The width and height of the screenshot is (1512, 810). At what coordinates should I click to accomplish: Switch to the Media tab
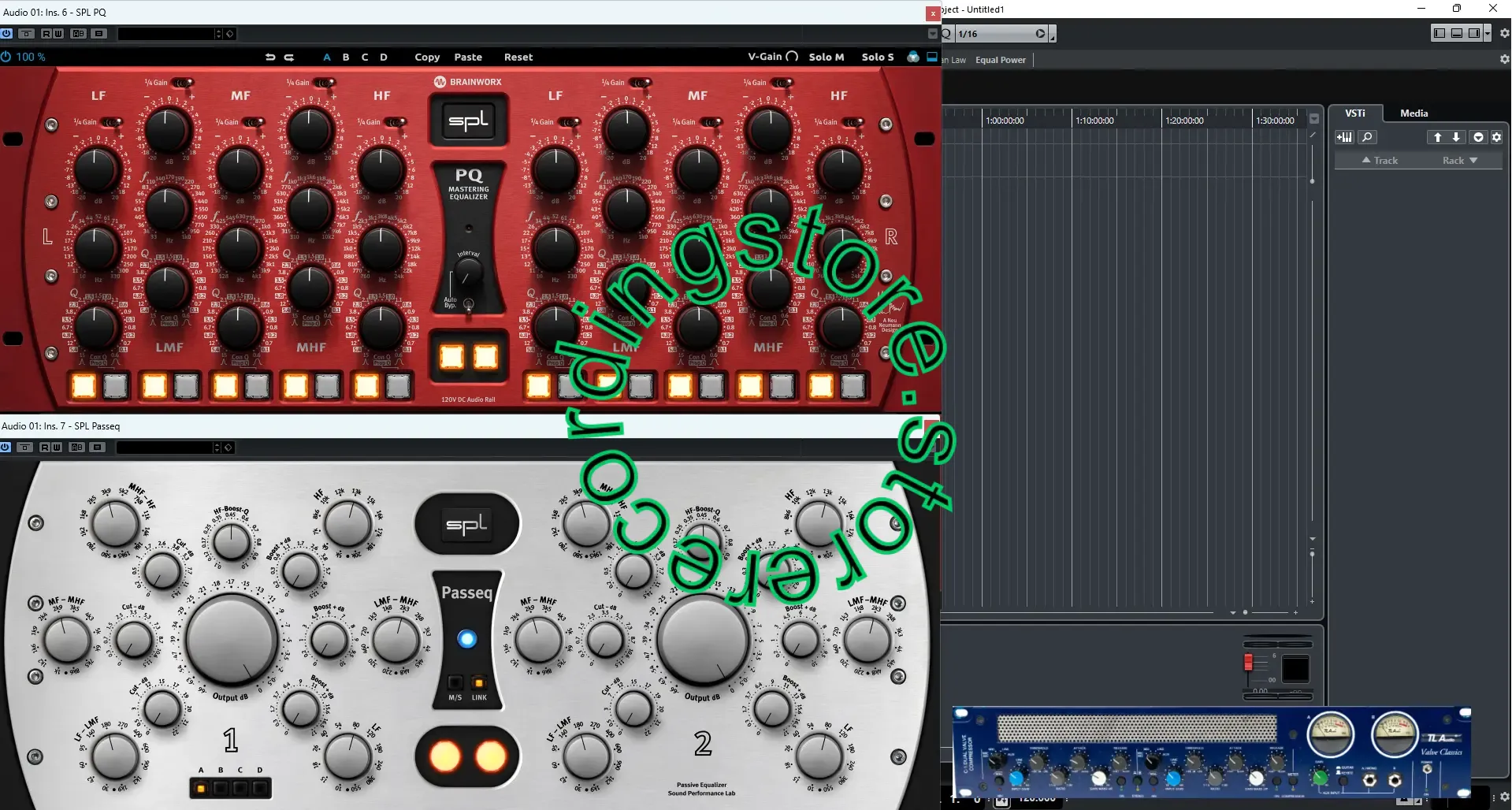click(x=1414, y=113)
